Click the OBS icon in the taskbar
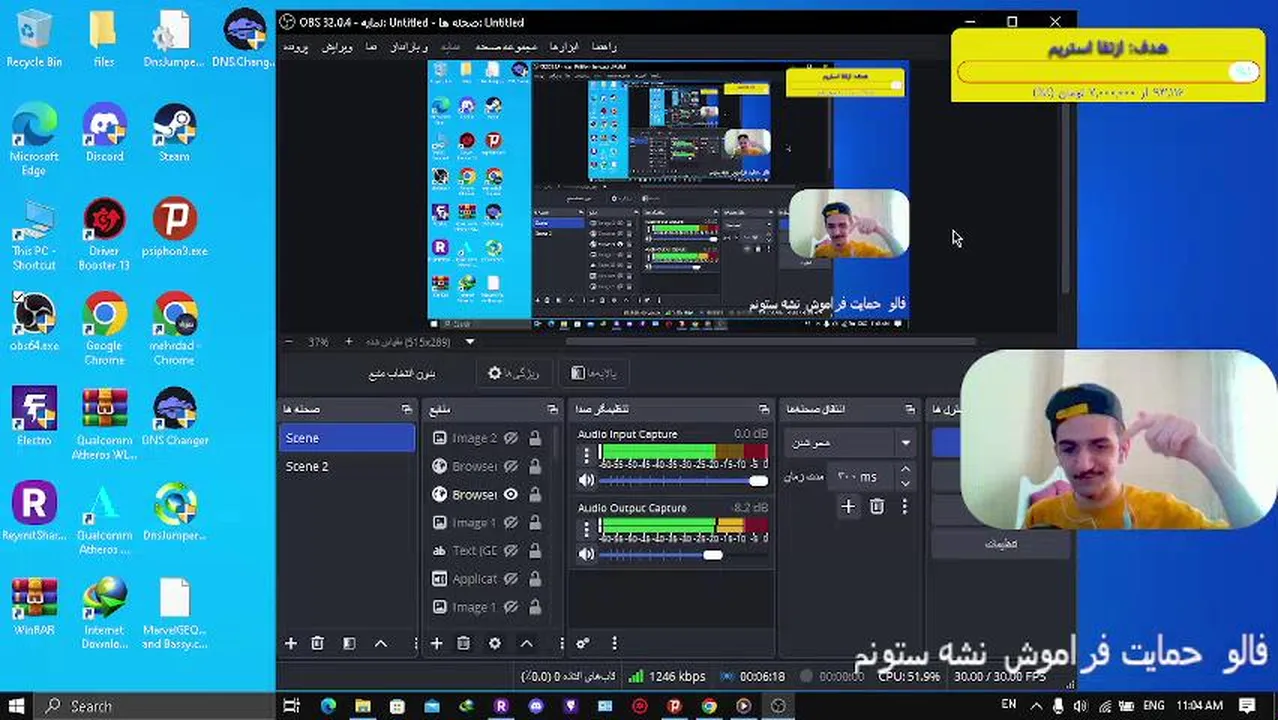The height and width of the screenshot is (720, 1278). tap(778, 706)
